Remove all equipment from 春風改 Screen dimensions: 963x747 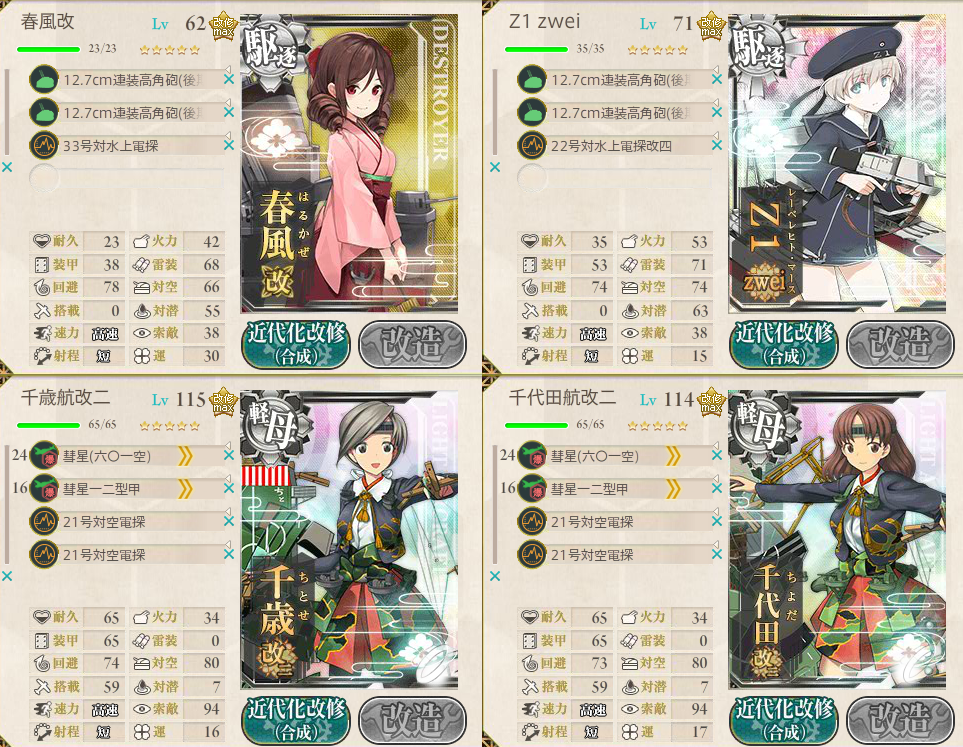7,167
